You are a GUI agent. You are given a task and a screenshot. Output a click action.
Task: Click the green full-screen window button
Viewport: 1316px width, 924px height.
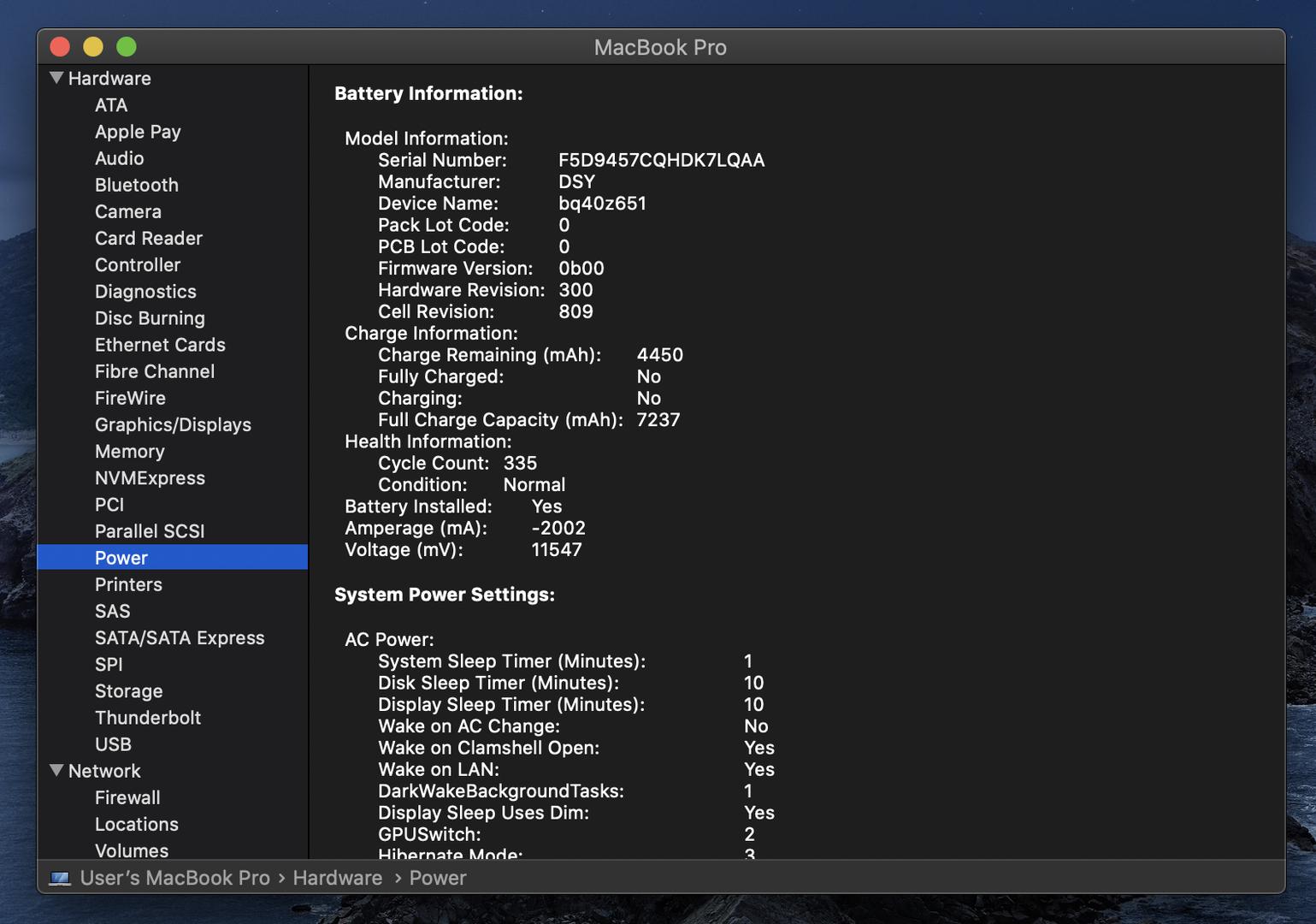127,47
